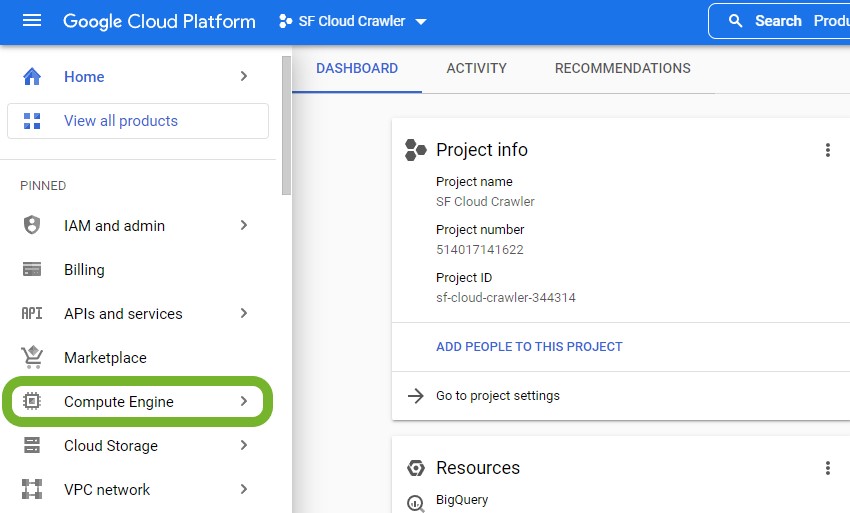Click the Marketplace cart icon
Image resolution: width=850 pixels, height=513 pixels.
32,357
